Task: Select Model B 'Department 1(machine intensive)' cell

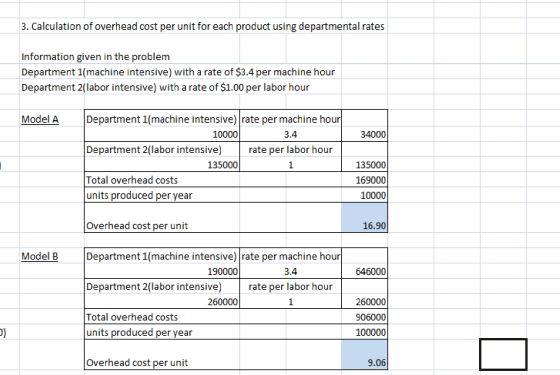Action: click(x=162, y=256)
